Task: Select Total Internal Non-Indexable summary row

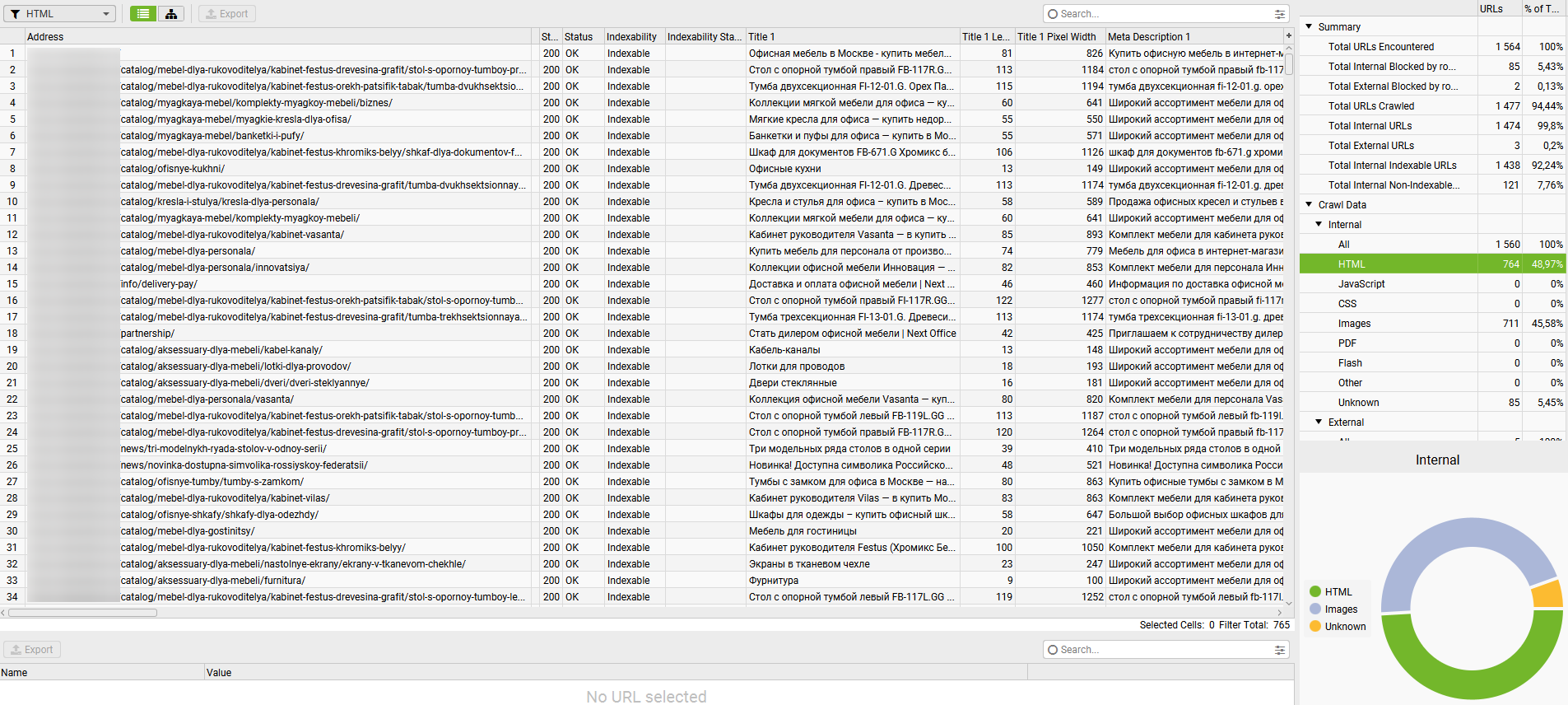Action: (x=1432, y=185)
